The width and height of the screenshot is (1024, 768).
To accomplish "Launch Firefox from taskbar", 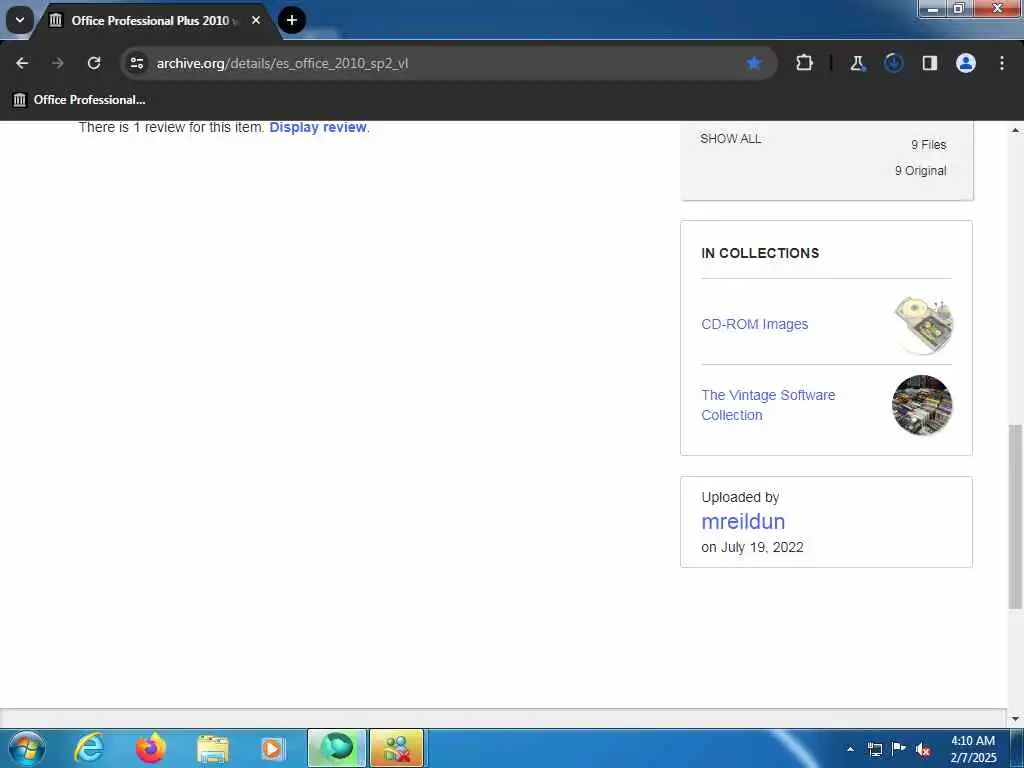I will pos(150,748).
